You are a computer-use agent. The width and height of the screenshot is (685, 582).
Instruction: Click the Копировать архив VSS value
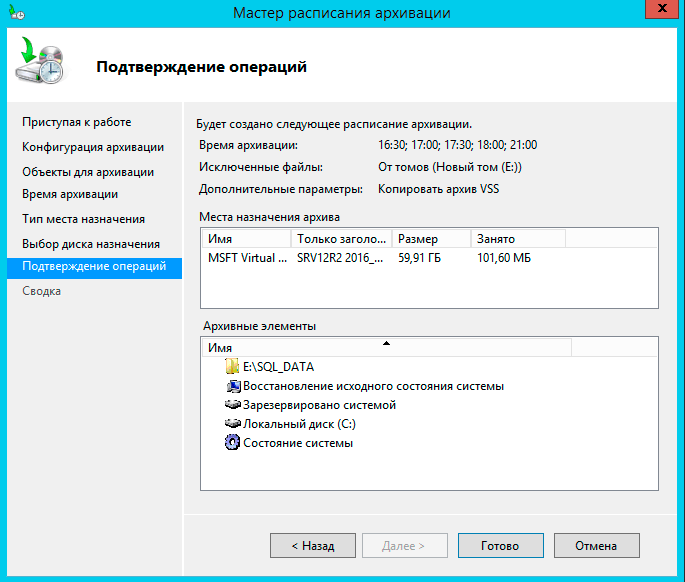439,189
